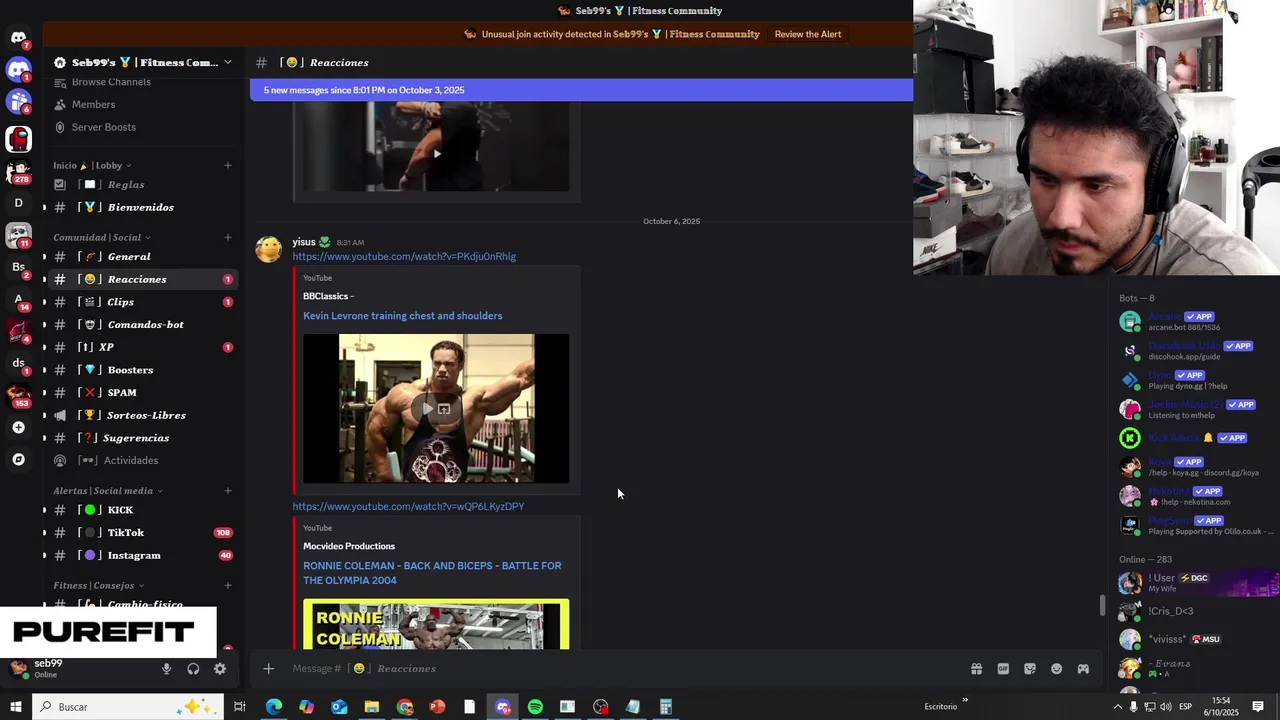Expand threads arrow beside Bienvenidos channel
The height and width of the screenshot is (720, 1280).
44,207
